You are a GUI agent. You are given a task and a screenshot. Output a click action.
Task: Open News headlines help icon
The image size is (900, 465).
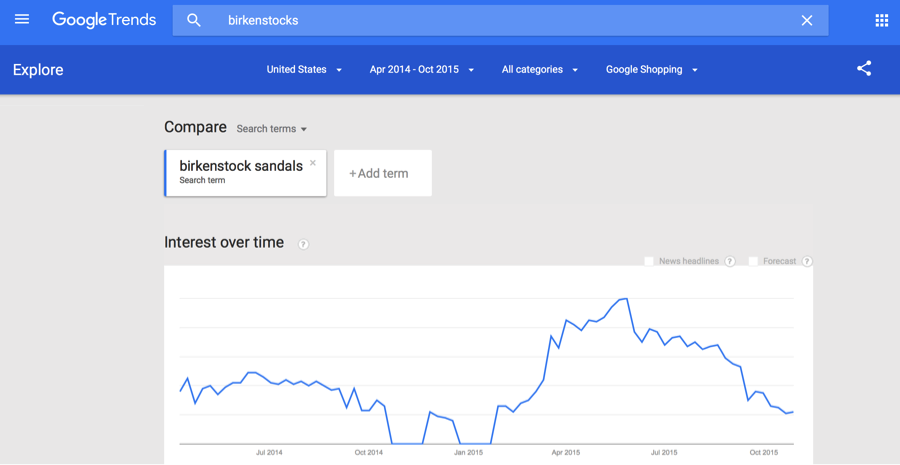tap(730, 261)
